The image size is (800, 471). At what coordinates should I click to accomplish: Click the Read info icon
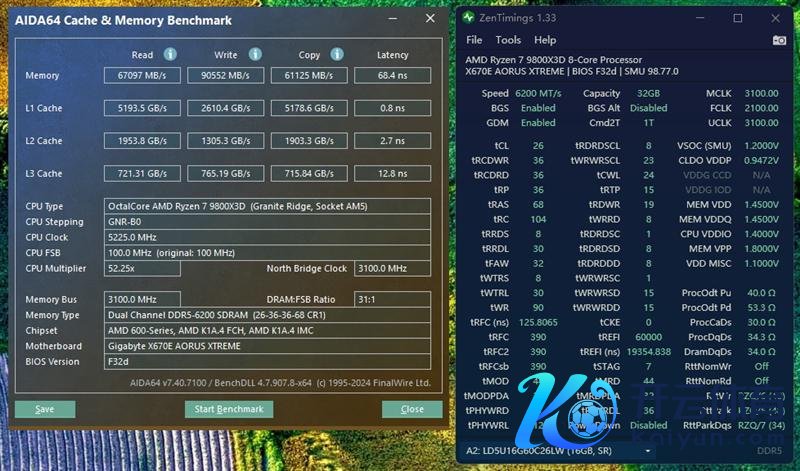click(170, 54)
